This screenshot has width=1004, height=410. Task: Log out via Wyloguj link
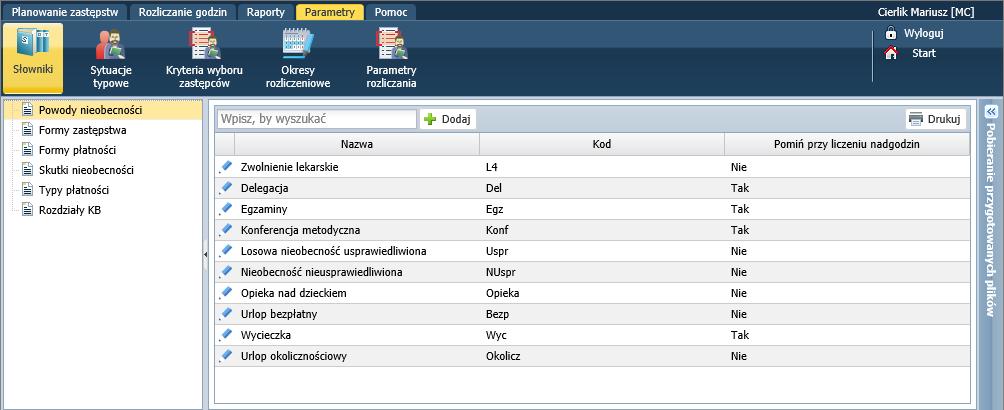click(923, 33)
